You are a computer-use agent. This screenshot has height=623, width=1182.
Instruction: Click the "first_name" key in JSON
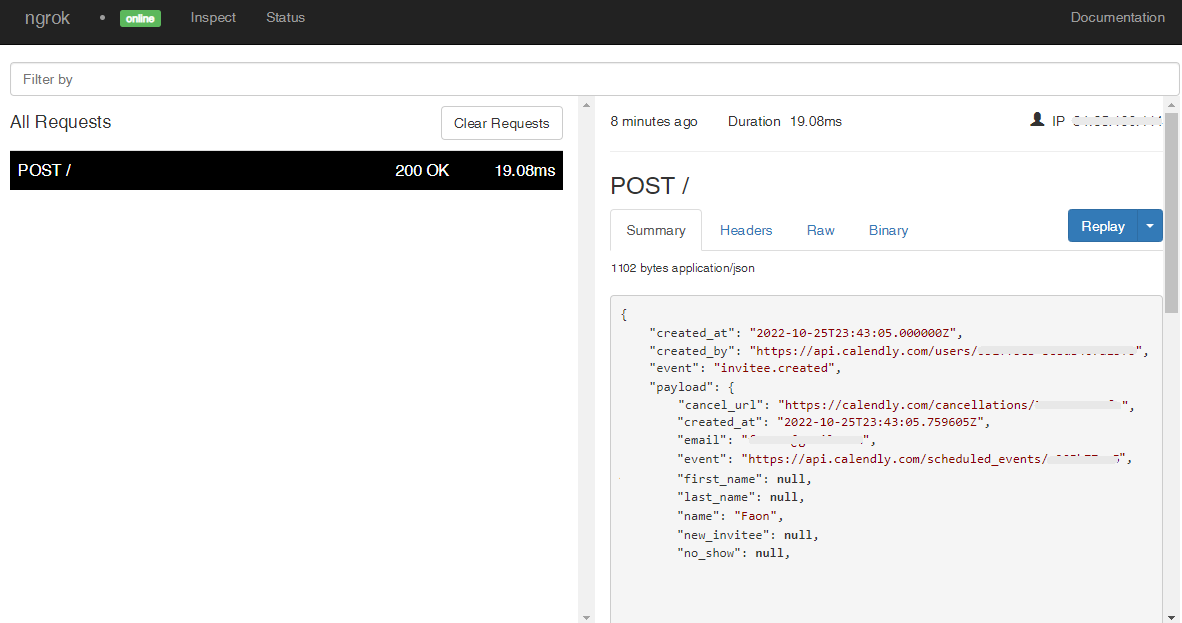pos(720,479)
